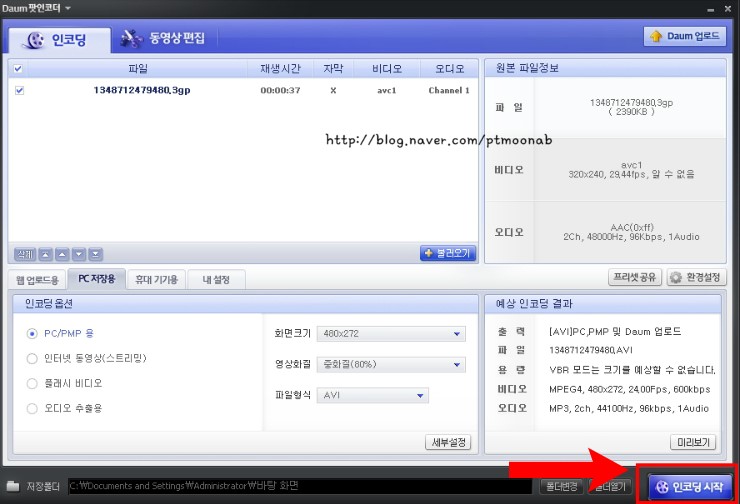740x504 pixels.
Task: Open the Daum 팟인코더 title menu arrow
Action: click(x=68, y=8)
